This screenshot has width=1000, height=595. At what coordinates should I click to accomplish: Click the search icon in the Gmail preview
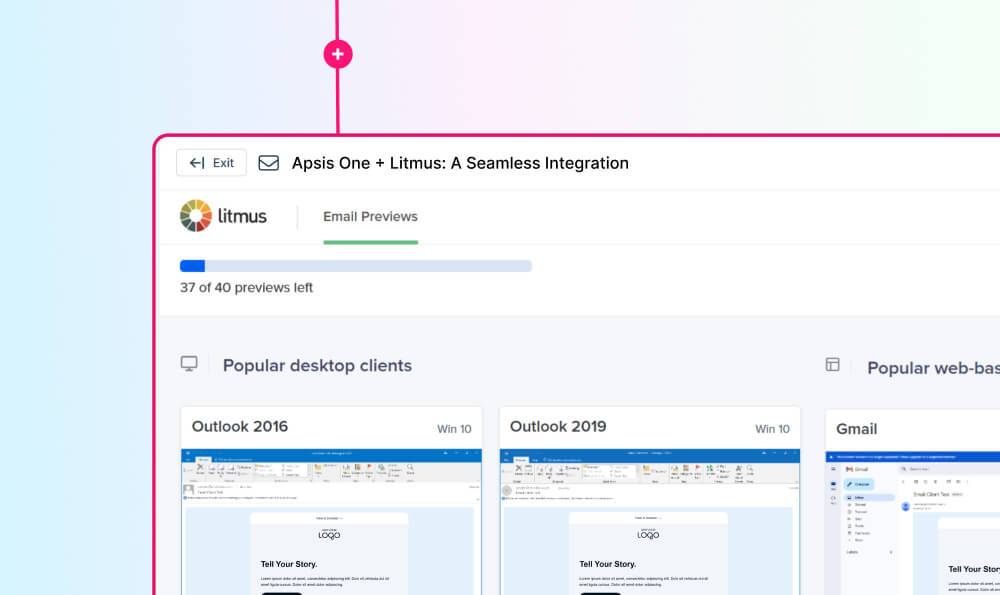pyautogui.click(x=904, y=468)
